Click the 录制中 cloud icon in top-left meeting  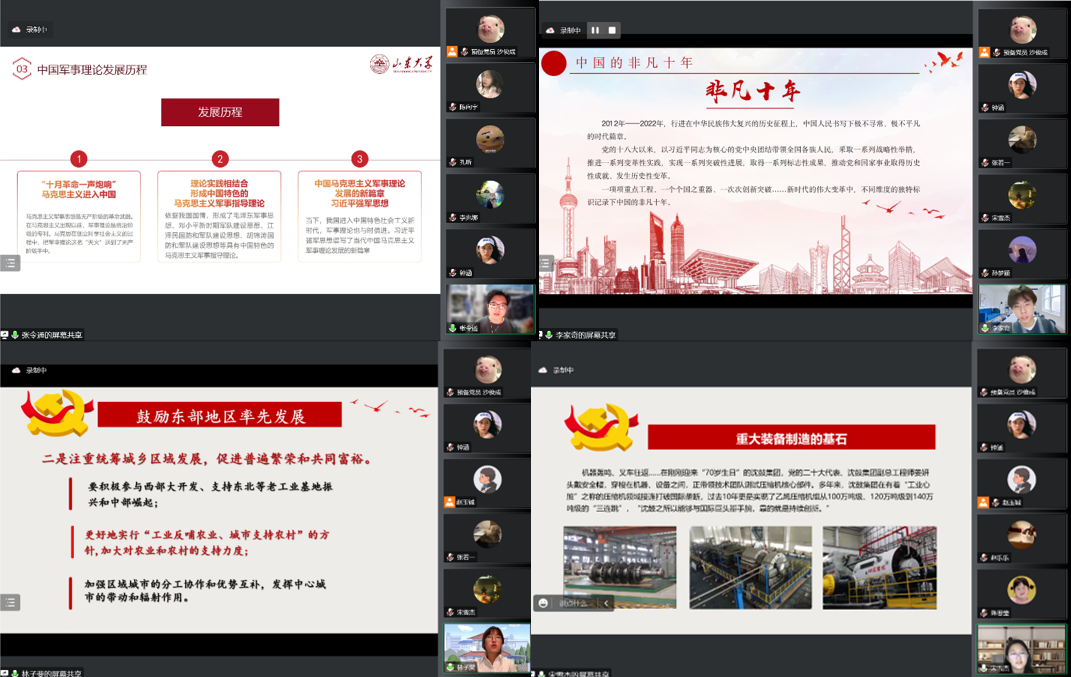tap(16, 30)
